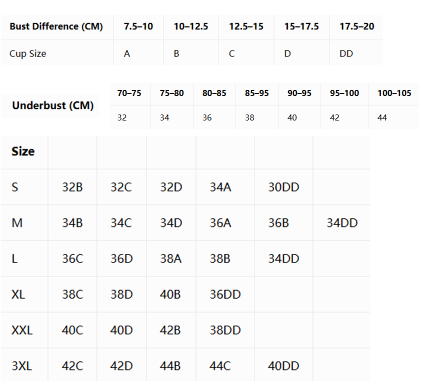Select the 12.5–15 bust difference column
Image resolution: width=422 pixels, height=391 pixels.
click(x=246, y=26)
